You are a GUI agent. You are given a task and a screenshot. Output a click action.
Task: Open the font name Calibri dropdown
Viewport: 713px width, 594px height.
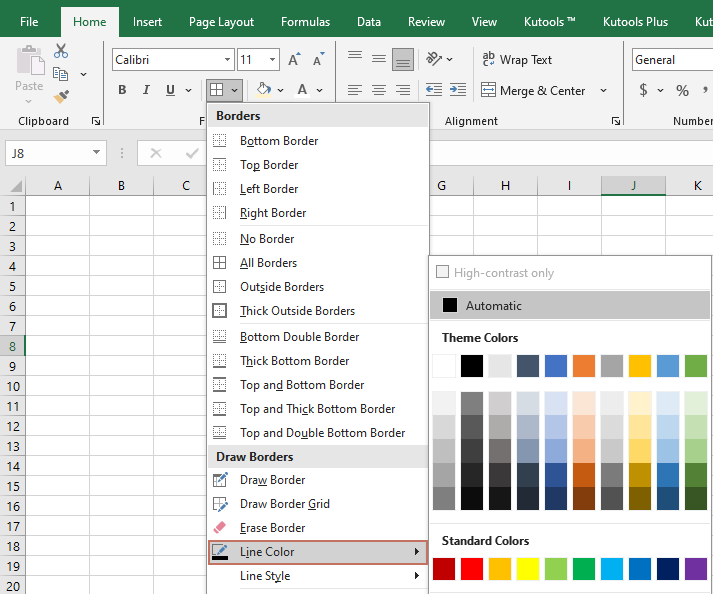(227, 60)
